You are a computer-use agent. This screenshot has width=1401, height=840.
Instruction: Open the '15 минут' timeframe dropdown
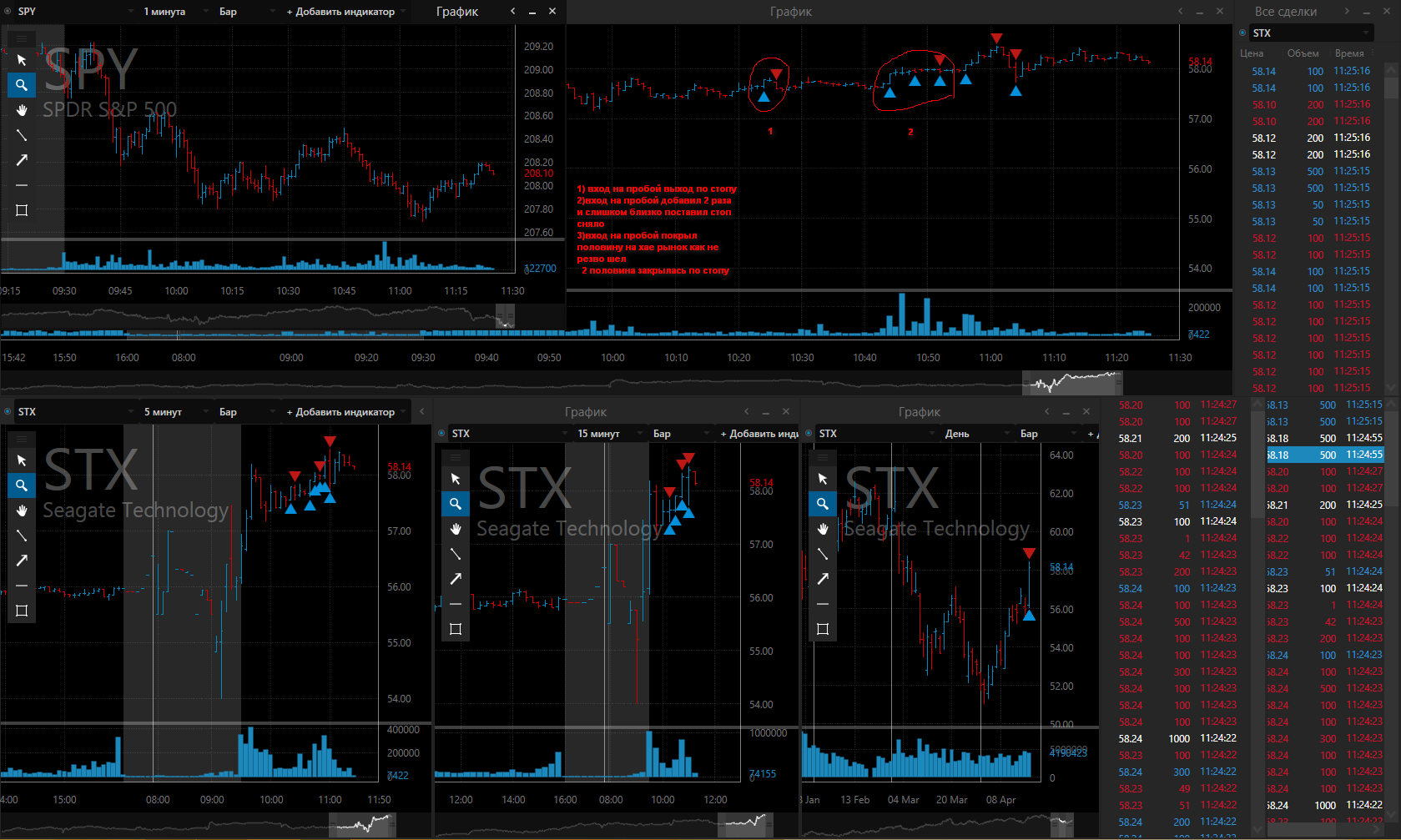pos(610,434)
